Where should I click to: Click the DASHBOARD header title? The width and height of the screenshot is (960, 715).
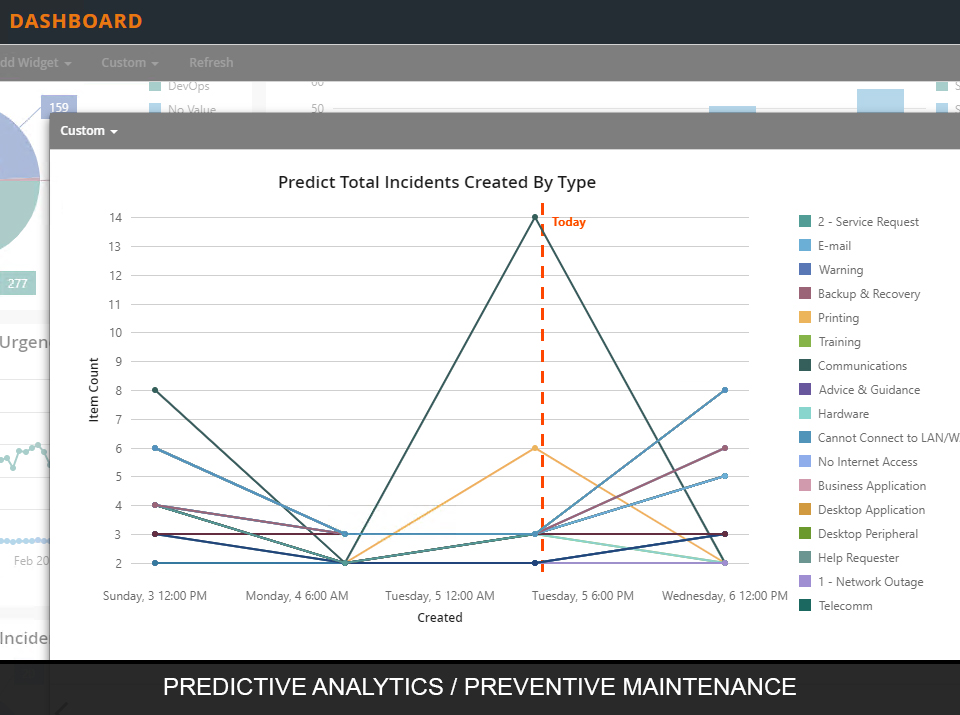coord(76,21)
